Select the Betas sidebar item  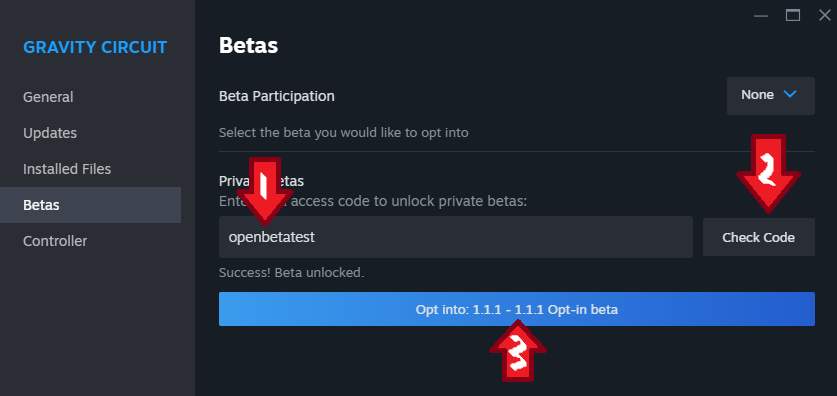pos(90,205)
